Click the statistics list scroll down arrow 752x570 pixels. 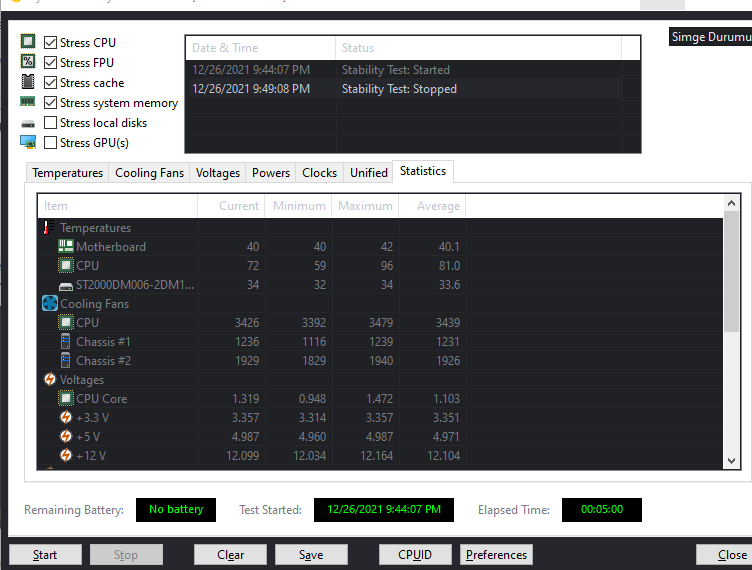click(731, 461)
